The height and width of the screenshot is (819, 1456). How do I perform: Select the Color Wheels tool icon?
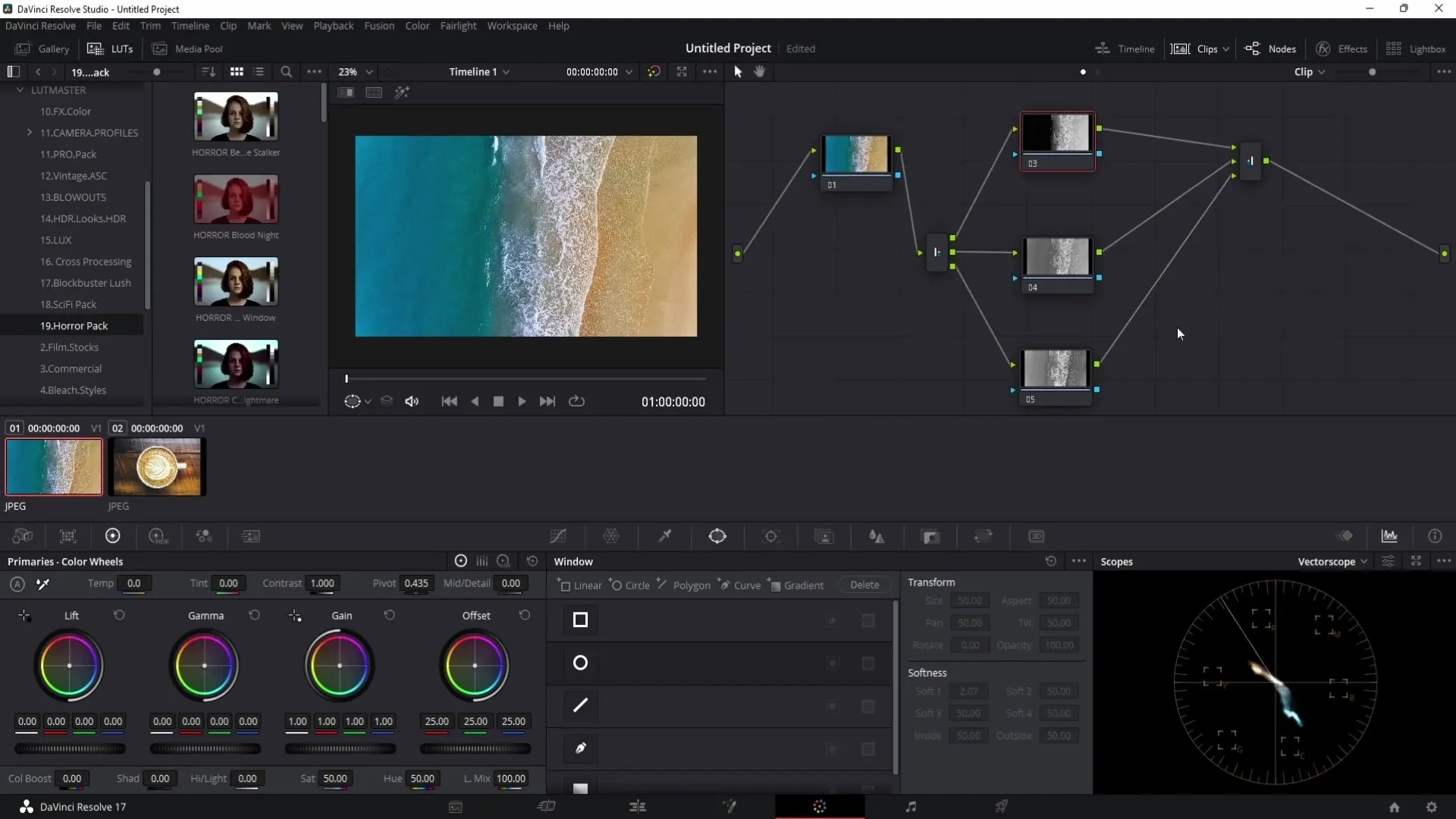point(111,535)
